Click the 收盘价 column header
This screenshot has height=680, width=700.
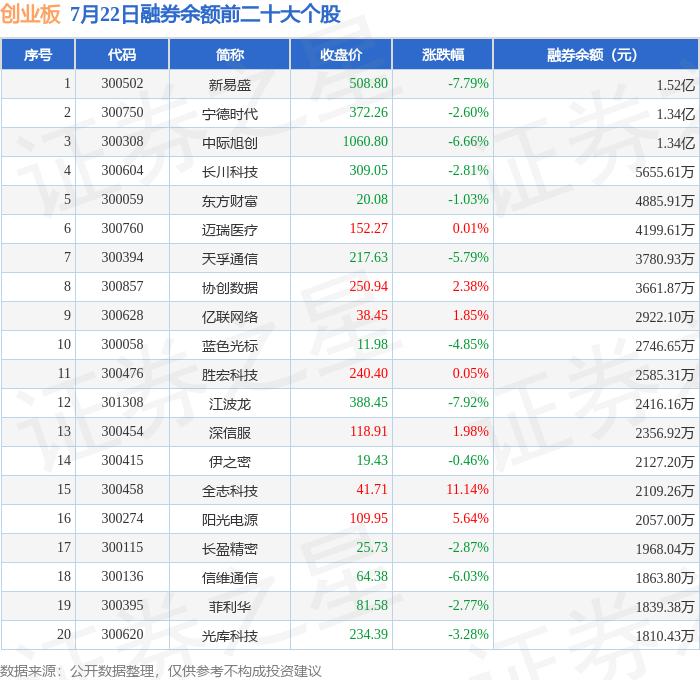[341, 54]
